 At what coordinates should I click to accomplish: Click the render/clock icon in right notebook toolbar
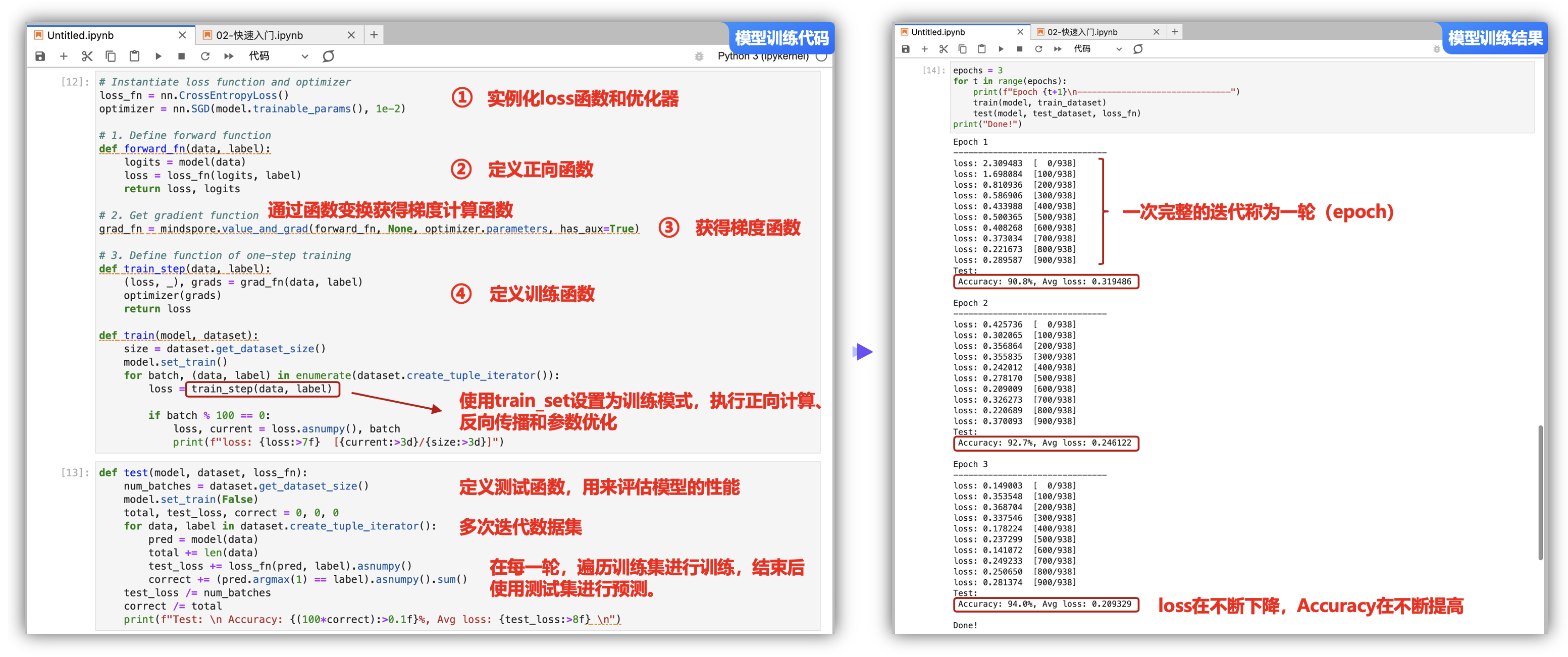click(x=1138, y=48)
